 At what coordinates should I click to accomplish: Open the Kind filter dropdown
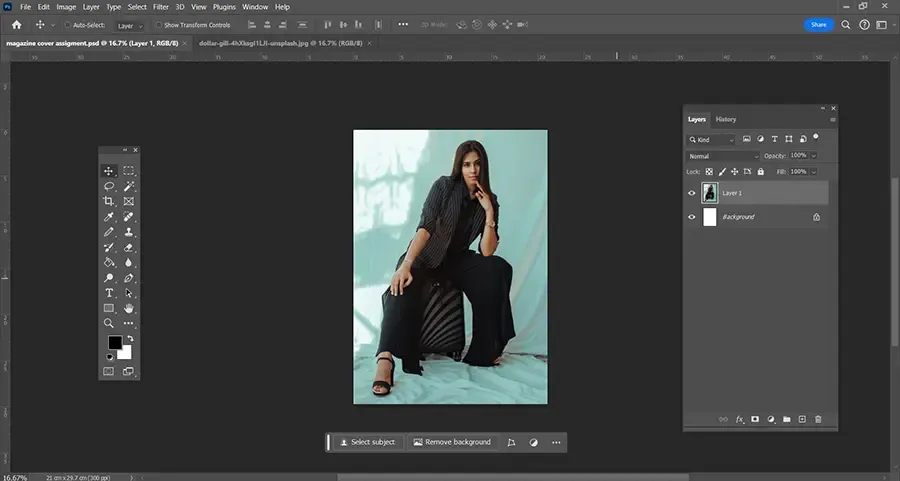[x=712, y=139]
